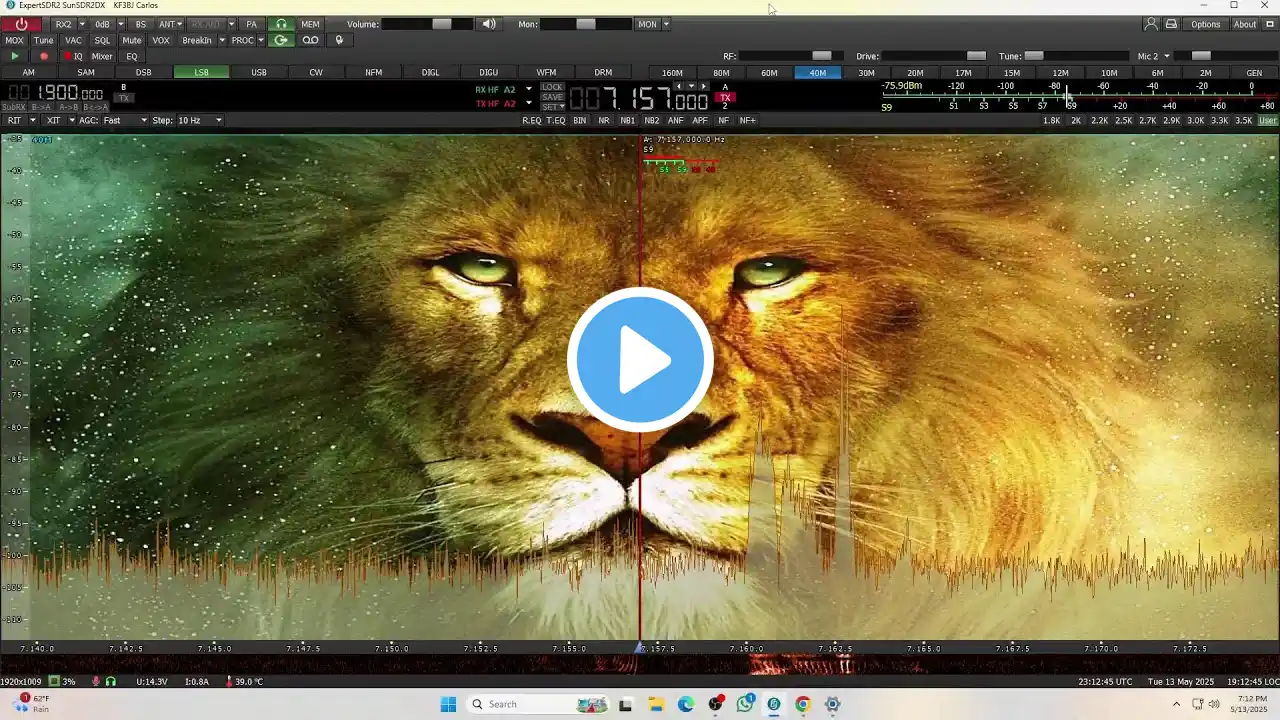Open the settings gear app in taskbar
Image resolution: width=1280 pixels, height=720 pixels.
832,704
